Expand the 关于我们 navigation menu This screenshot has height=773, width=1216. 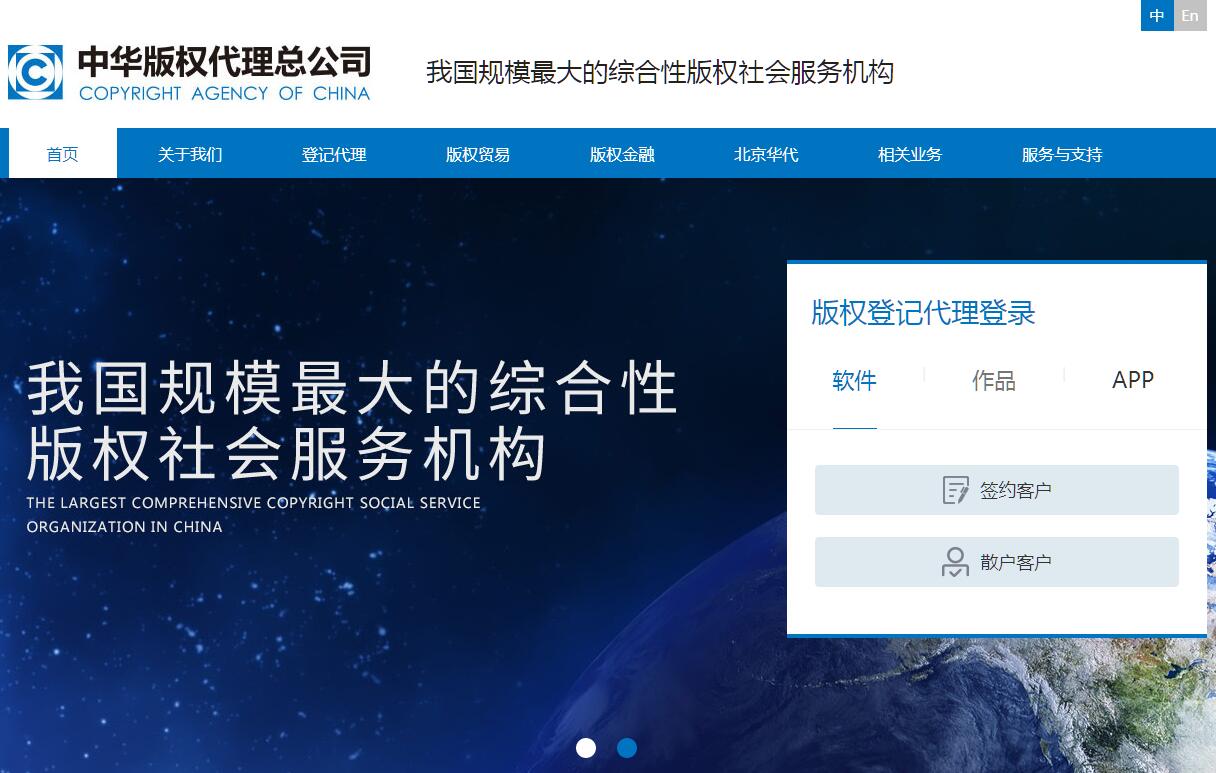pos(190,154)
